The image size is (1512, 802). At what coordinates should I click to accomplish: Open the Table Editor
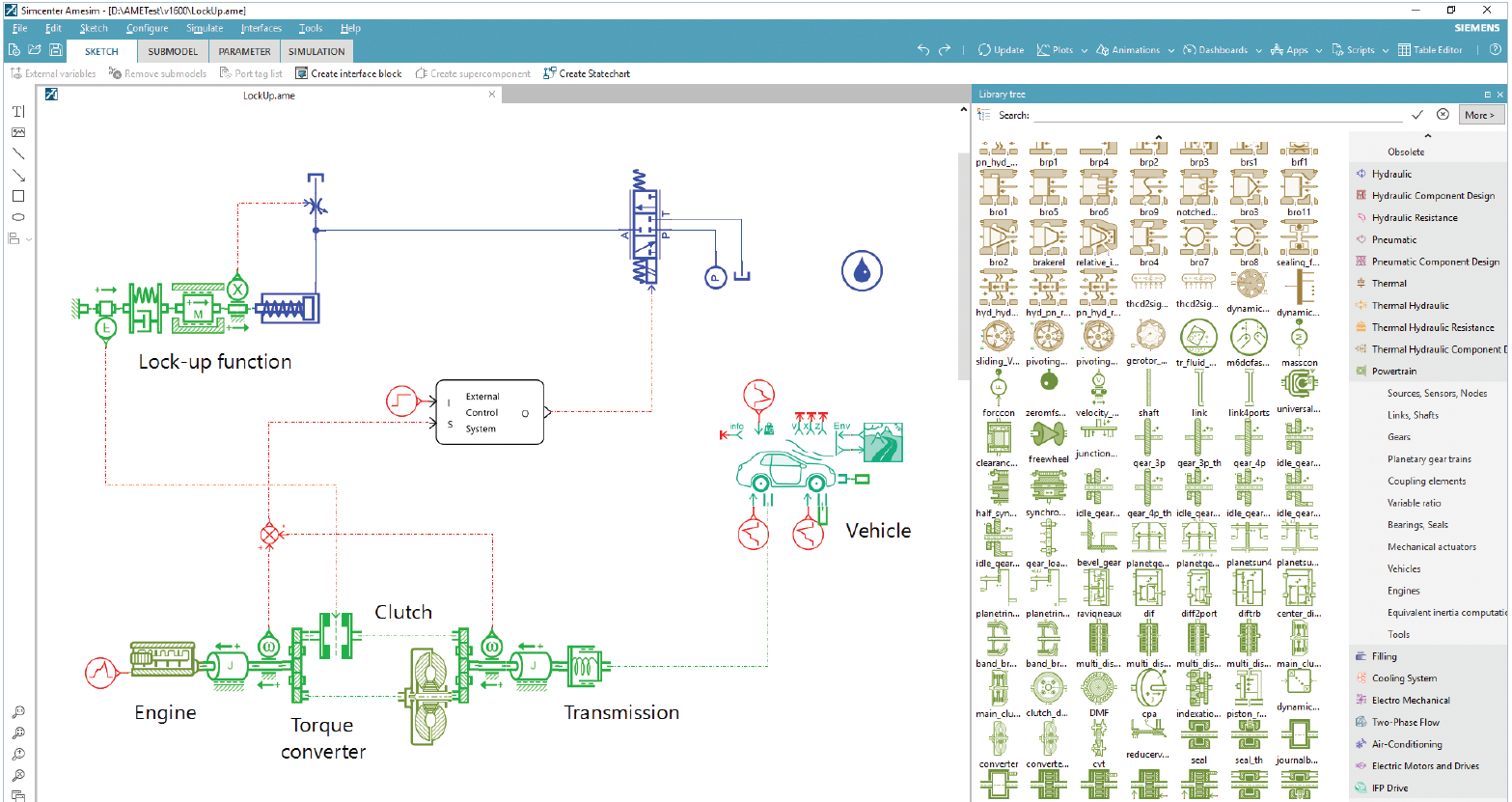coord(1430,50)
